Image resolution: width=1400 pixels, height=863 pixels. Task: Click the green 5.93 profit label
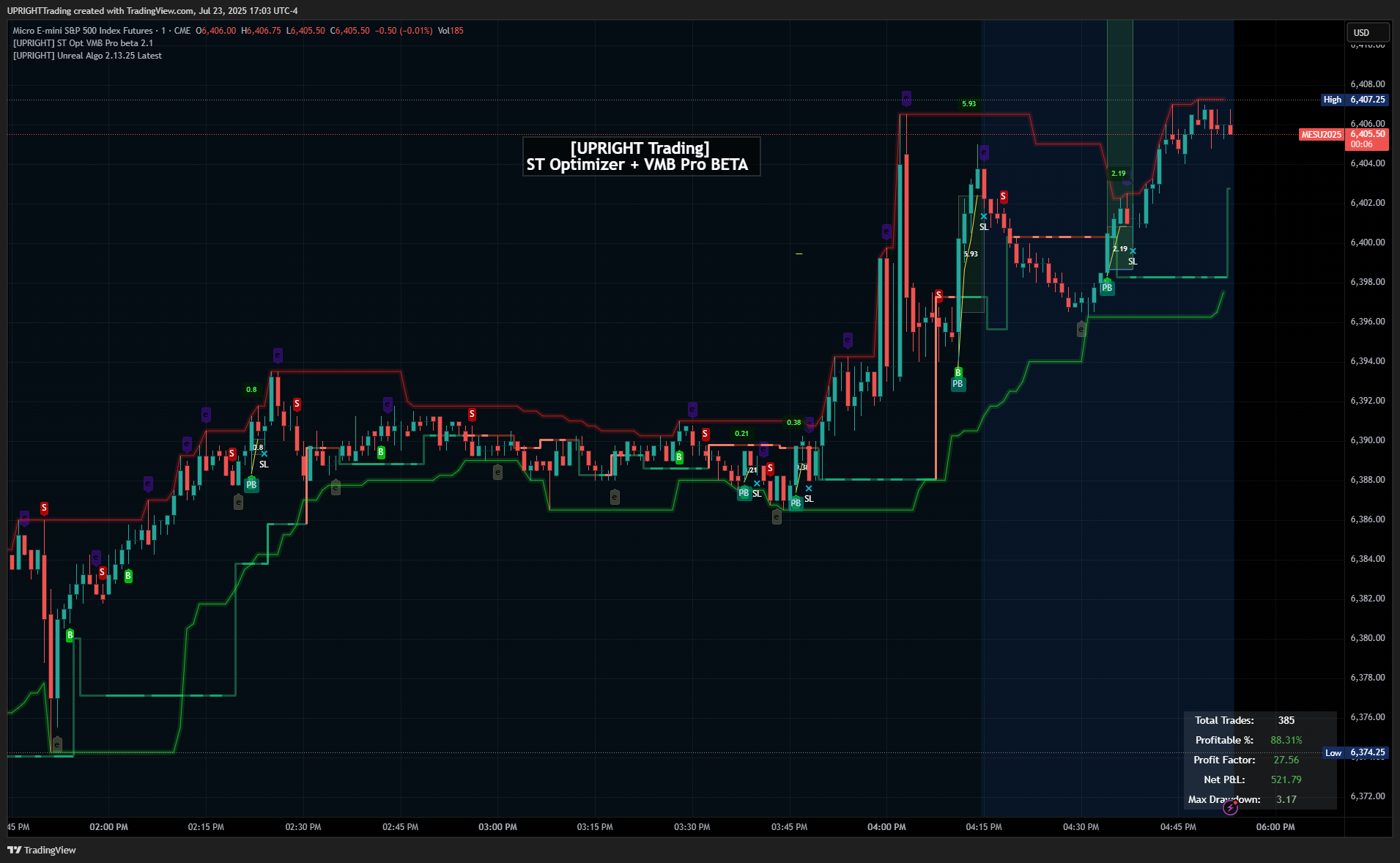click(x=968, y=104)
